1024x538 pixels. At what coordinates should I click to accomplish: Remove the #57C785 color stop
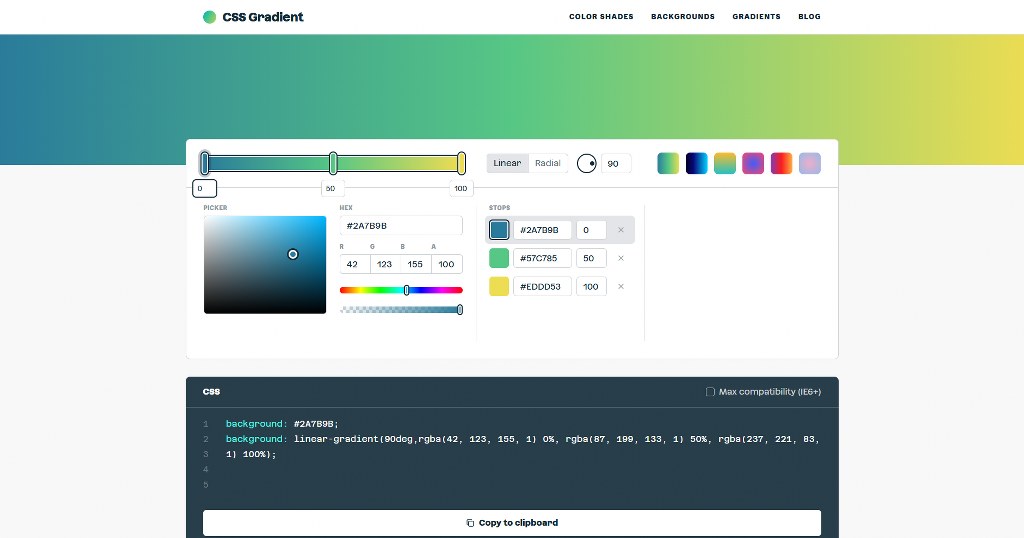tap(621, 258)
